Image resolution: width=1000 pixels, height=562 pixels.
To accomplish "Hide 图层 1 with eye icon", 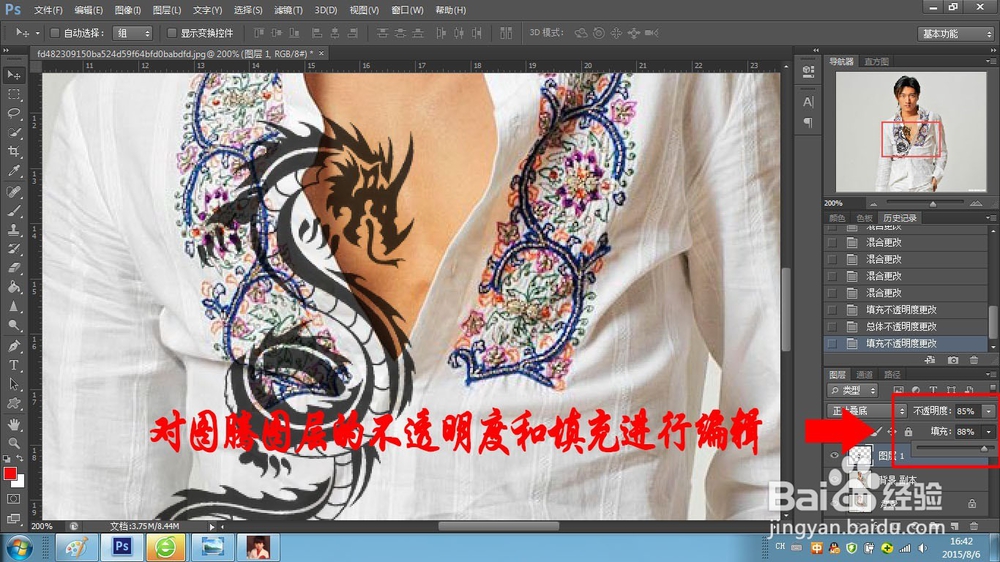I will 834,455.
